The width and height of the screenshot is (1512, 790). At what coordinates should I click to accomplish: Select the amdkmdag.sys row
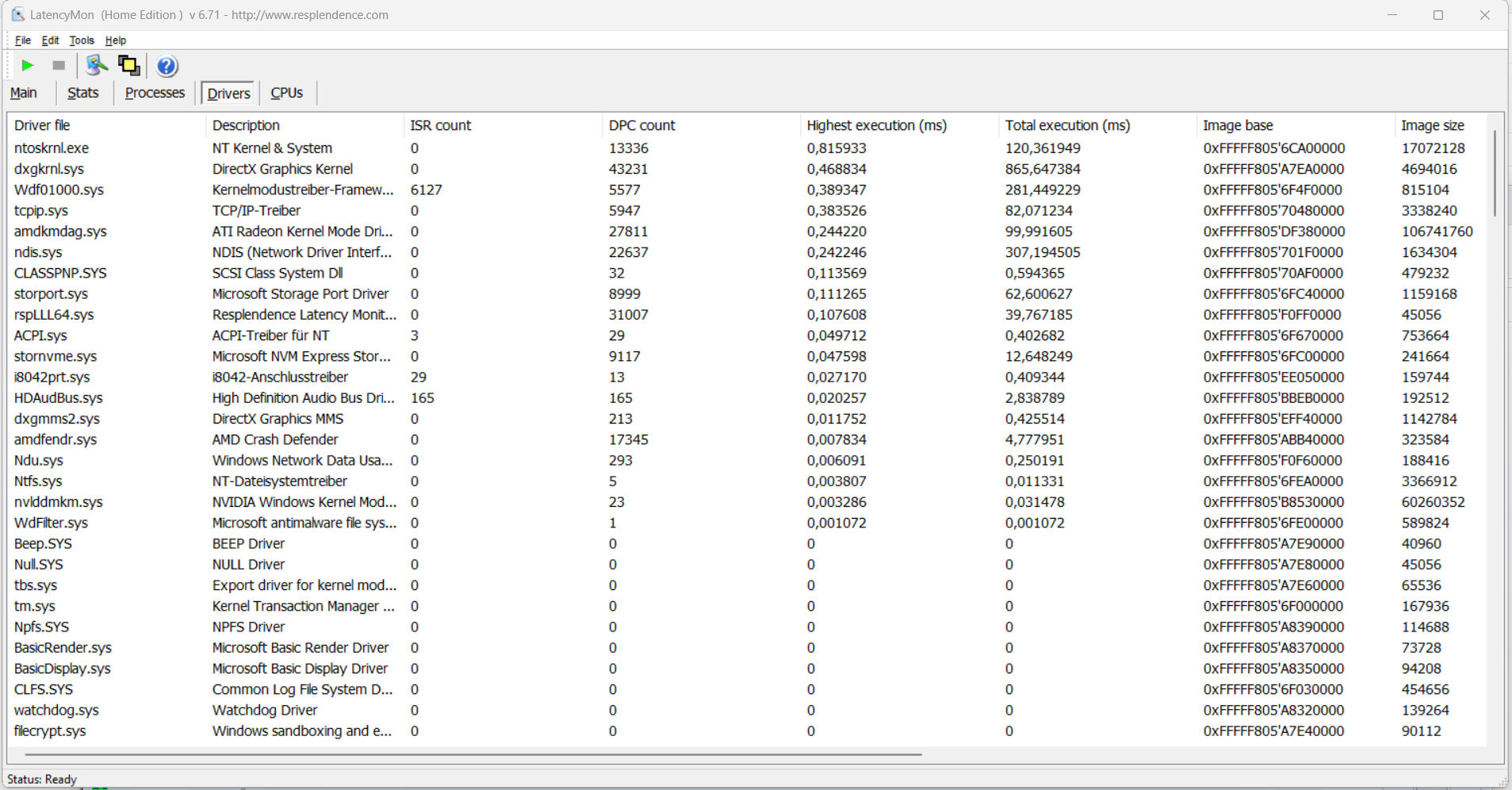(x=747, y=232)
